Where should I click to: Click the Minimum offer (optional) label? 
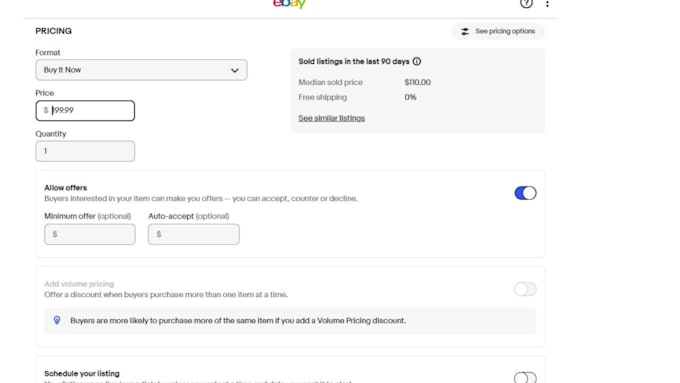87,216
